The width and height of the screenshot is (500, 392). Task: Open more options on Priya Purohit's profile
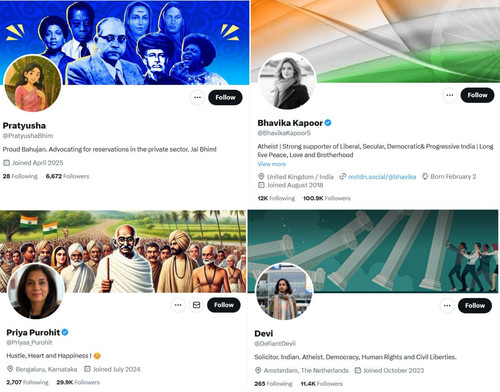click(x=178, y=305)
